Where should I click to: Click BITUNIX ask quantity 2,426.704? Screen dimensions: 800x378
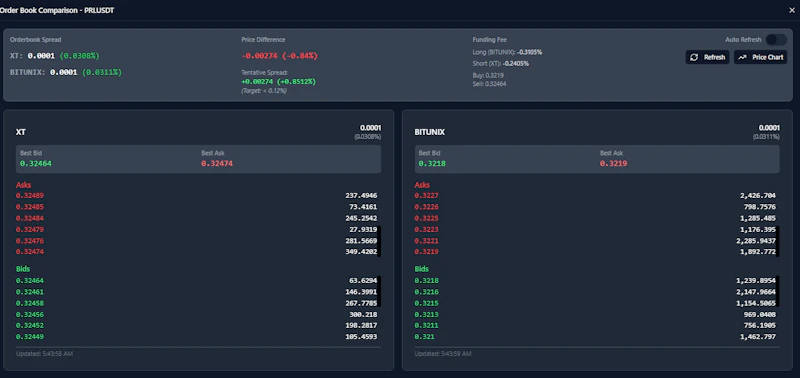(x=758, y=195)
